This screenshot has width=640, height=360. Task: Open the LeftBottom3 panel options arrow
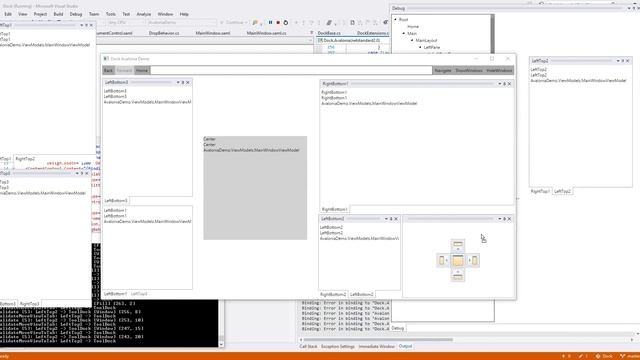click(x=178, y=82)
